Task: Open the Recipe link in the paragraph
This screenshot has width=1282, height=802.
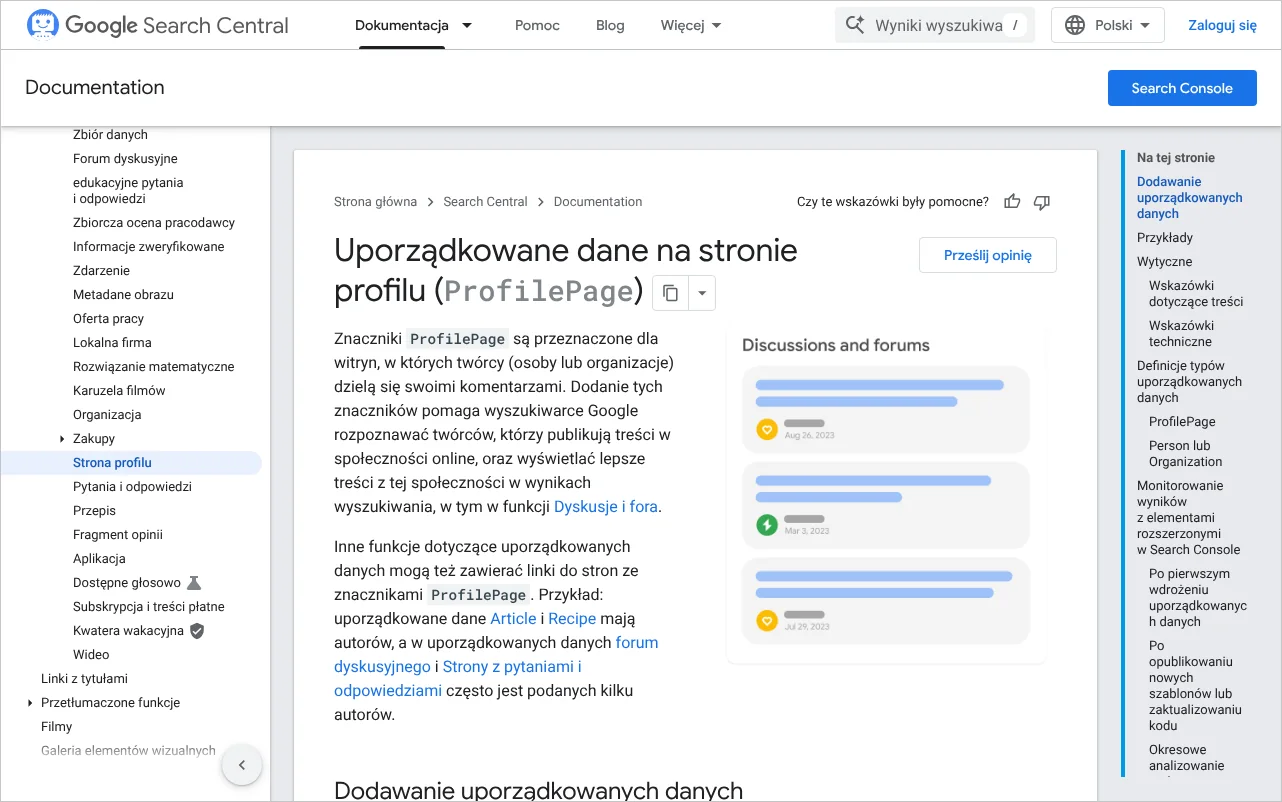Action: pyautogui.click(x=572, y=618)
